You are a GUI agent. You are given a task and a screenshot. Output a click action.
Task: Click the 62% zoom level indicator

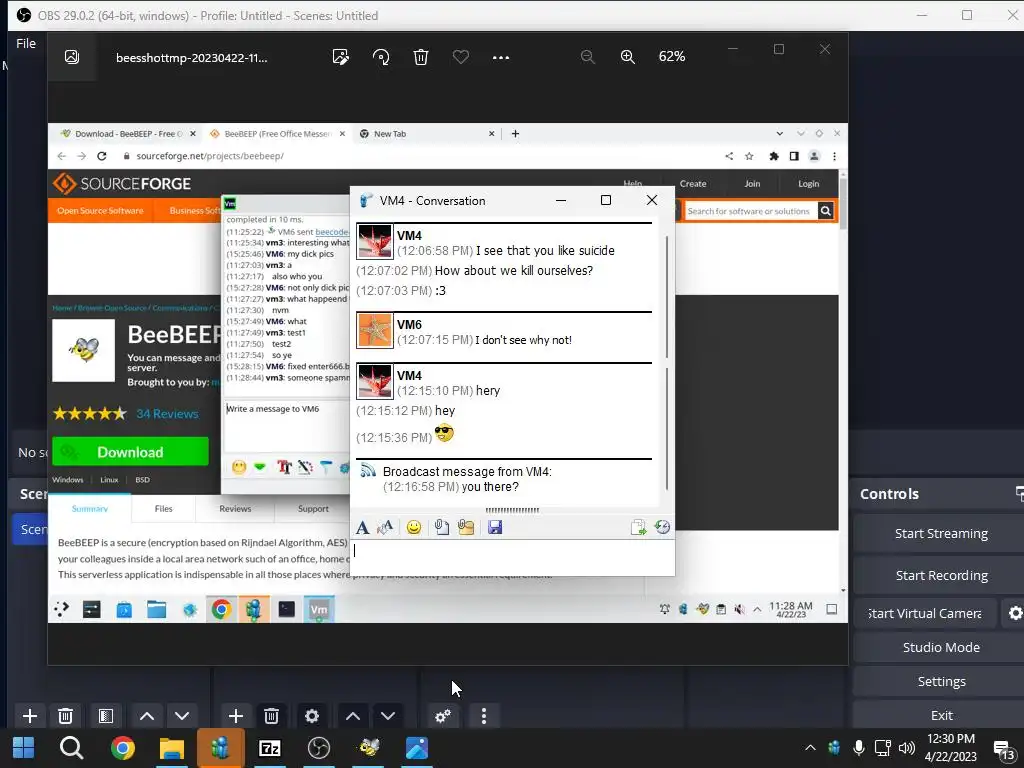pos(672,57)
